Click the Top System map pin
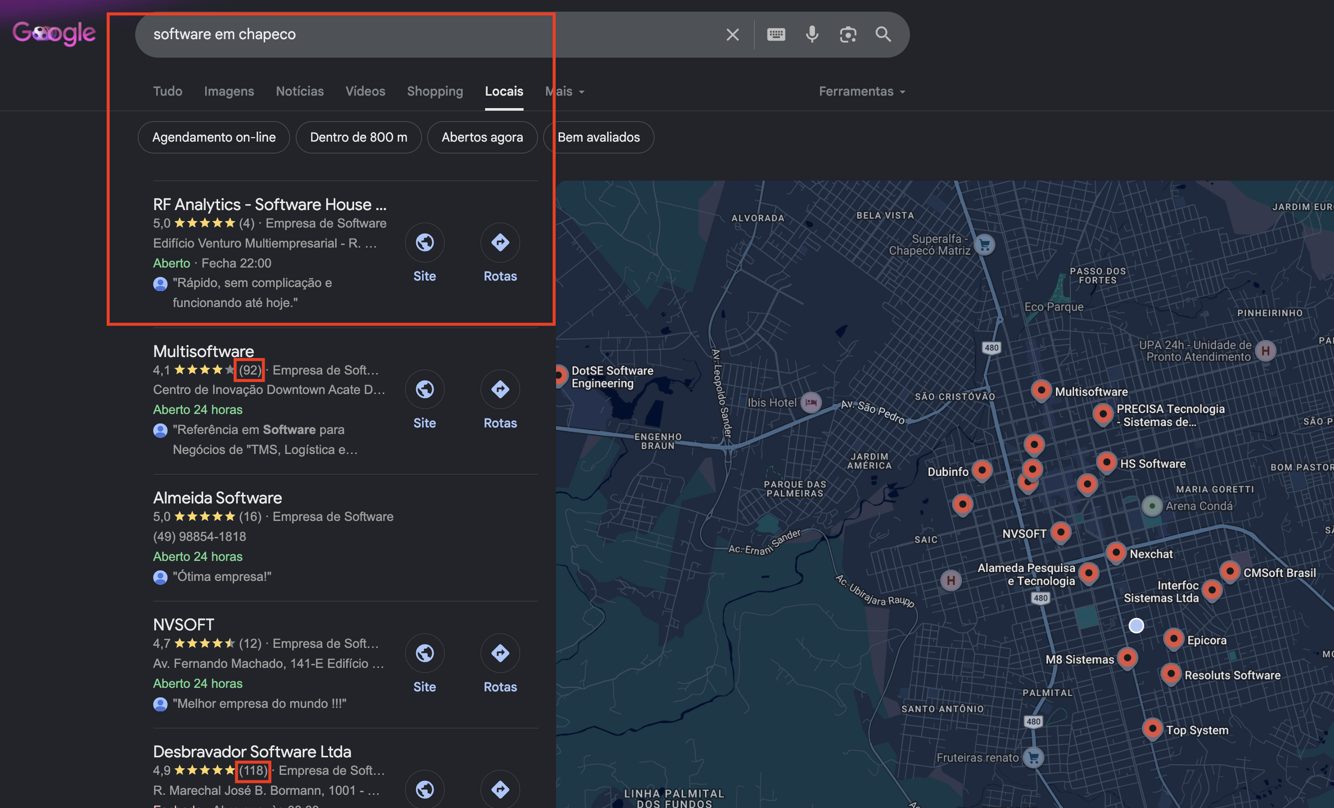 (1153, 729)
